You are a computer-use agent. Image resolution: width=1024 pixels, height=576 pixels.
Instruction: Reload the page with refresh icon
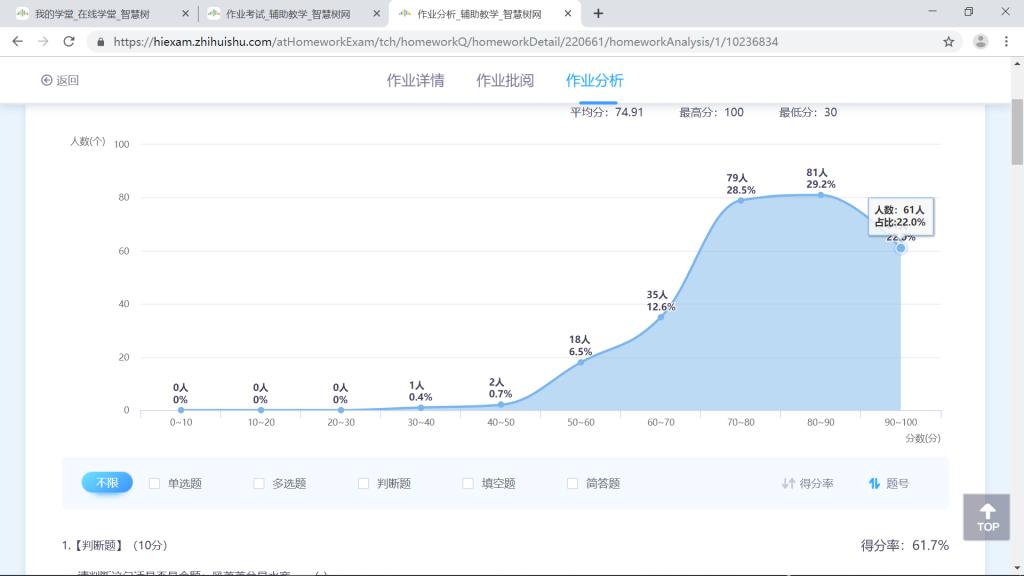(x=69, y=42)
